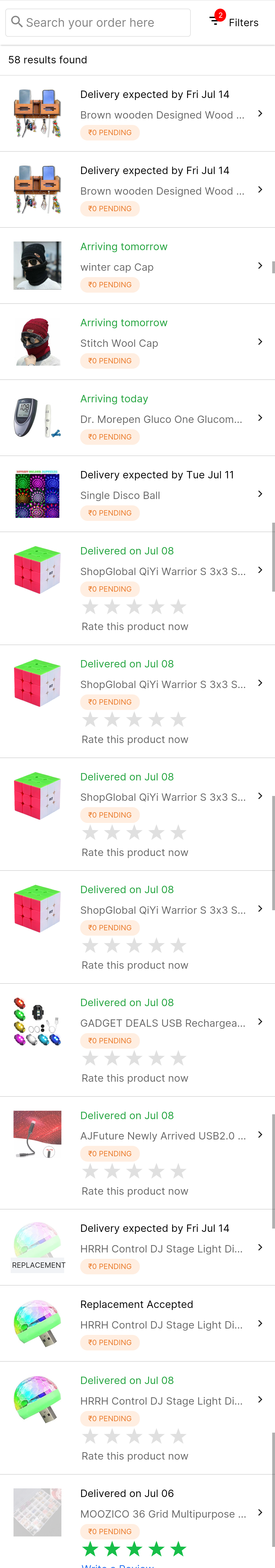Rate AJFuture USB2.0 product three stars

point(134,1171)
